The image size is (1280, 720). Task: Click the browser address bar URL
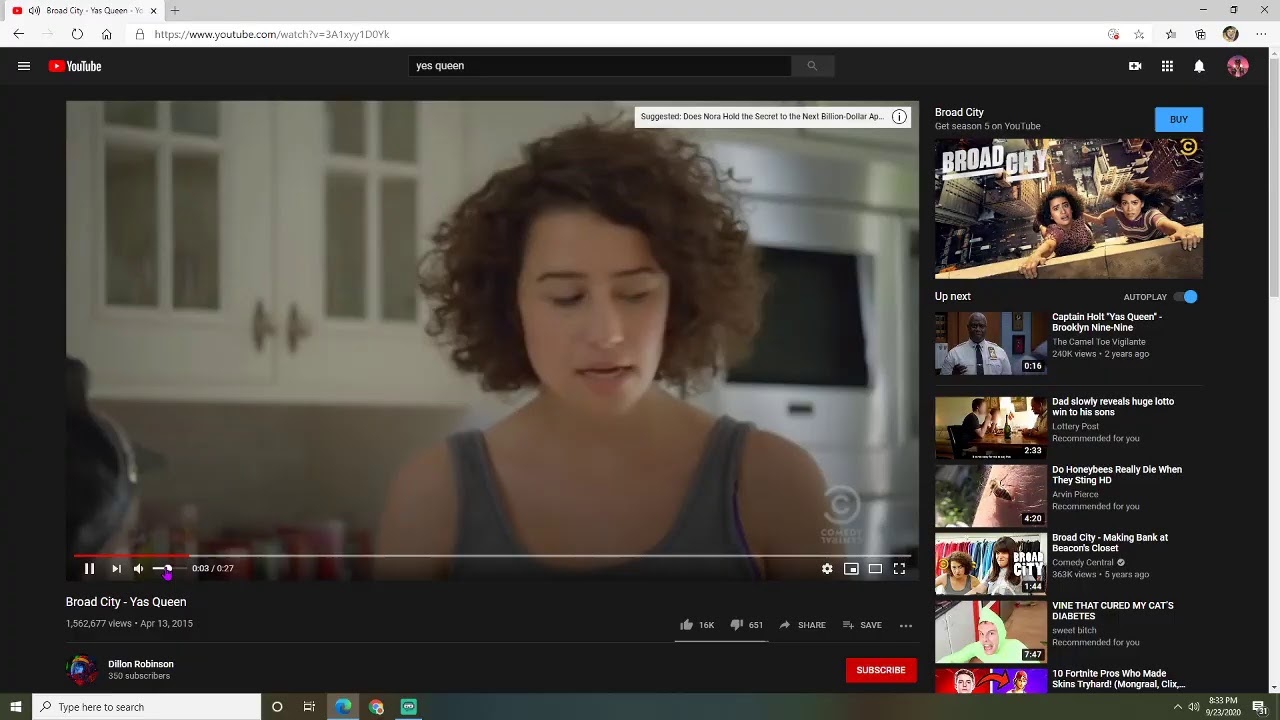272,34
